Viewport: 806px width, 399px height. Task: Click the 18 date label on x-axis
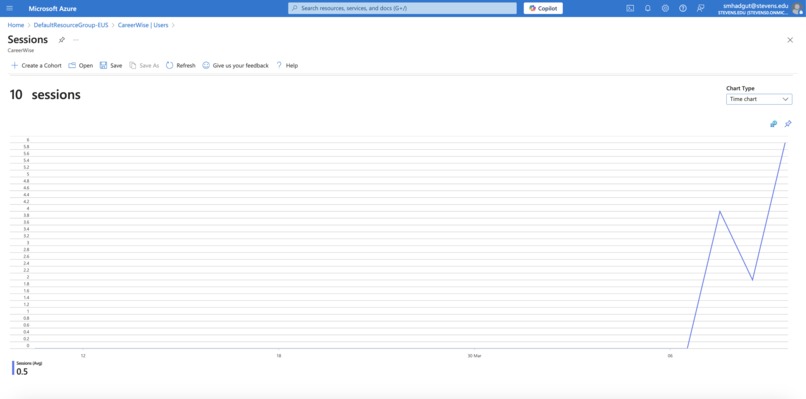pyautogui.click(x=279, y=355)
